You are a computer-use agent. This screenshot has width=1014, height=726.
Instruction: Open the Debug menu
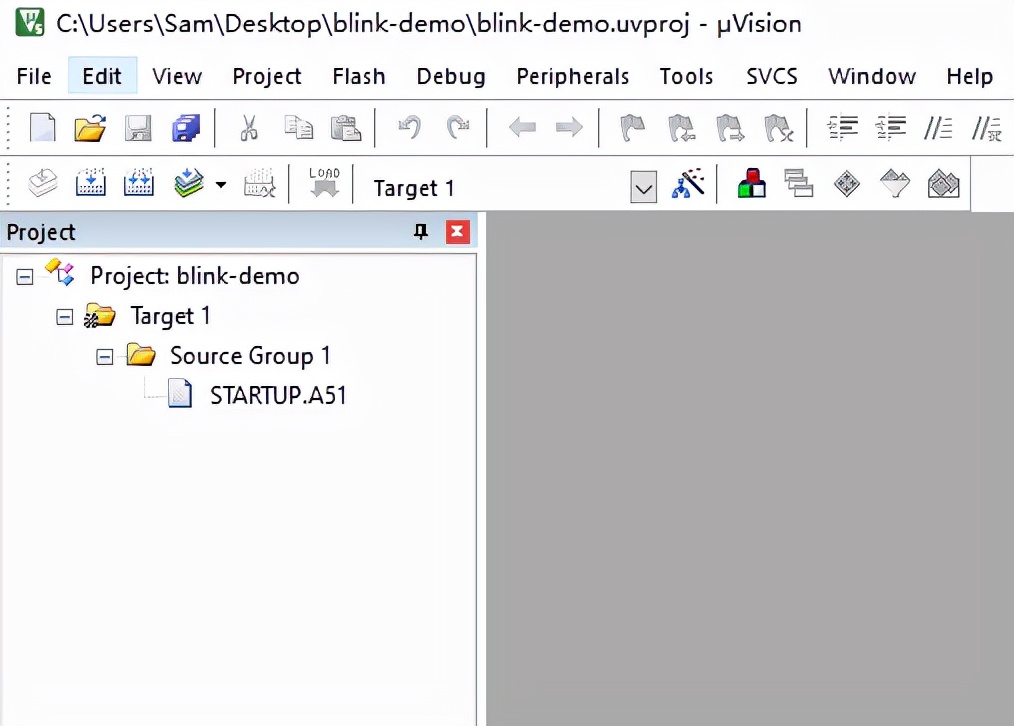(451, 76)
